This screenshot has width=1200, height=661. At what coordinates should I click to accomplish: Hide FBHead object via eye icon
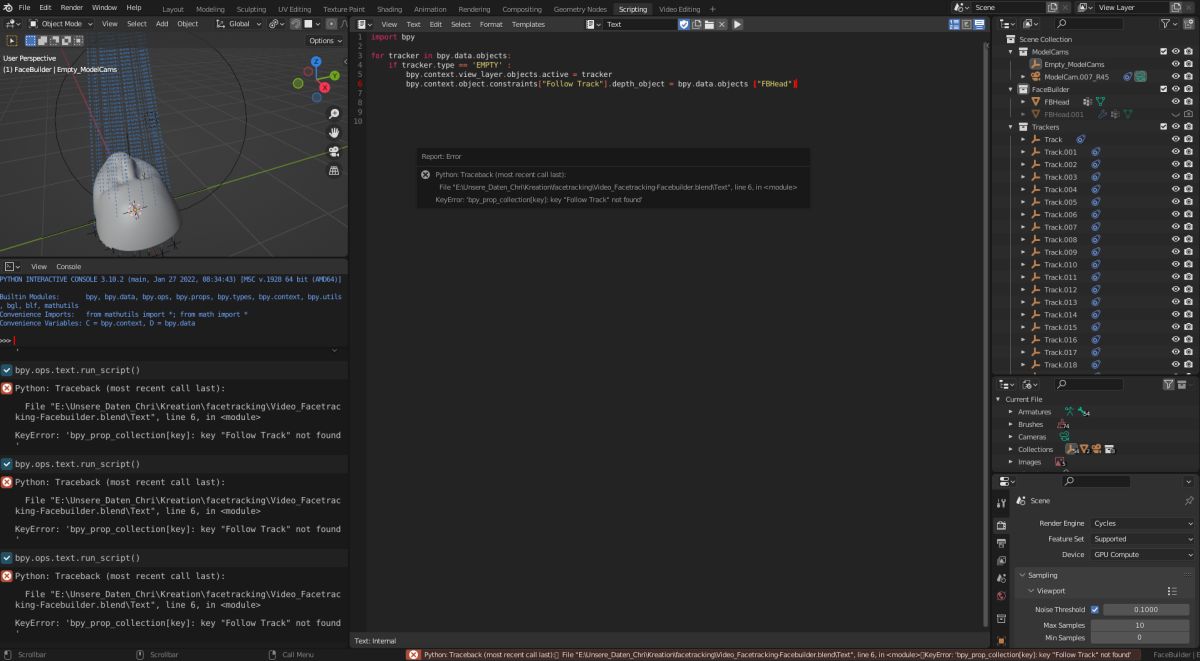(x=1175, y=102)
